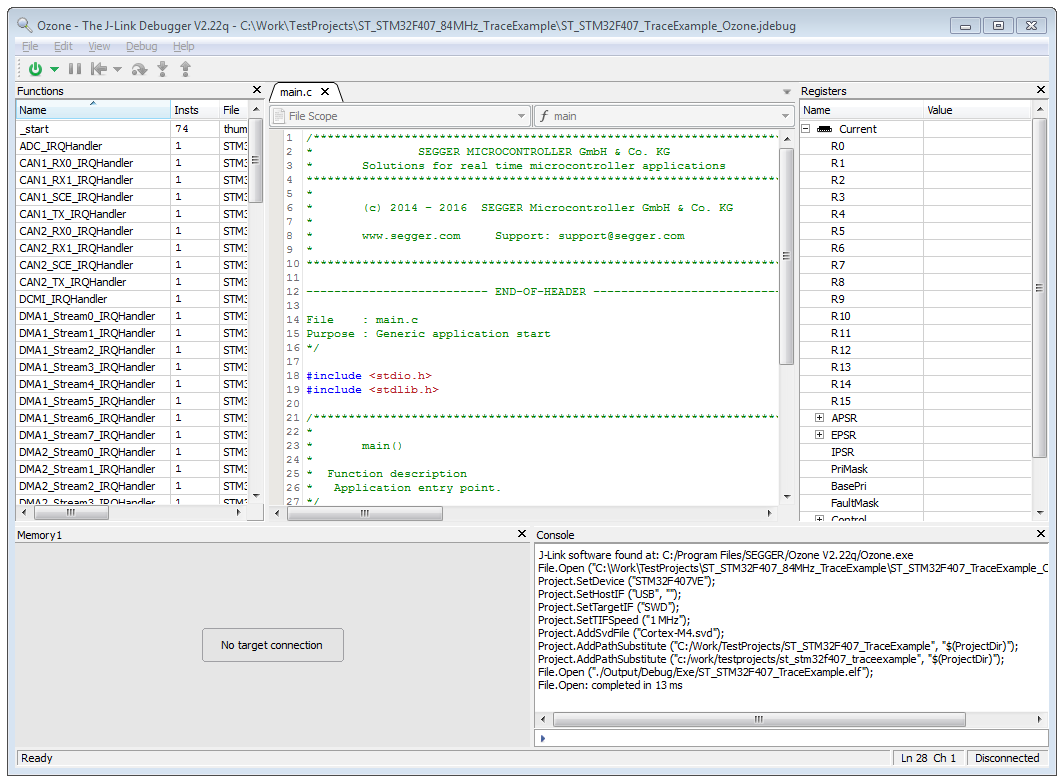Open the File menu

pyautogui.click(x=30, y=46)
